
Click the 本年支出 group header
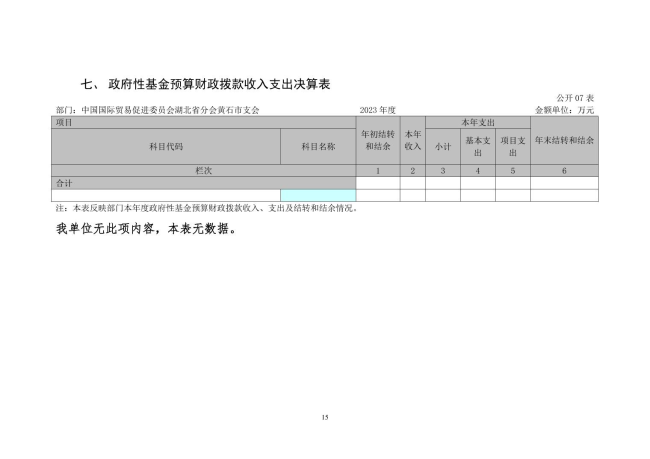tap(478, 122)
